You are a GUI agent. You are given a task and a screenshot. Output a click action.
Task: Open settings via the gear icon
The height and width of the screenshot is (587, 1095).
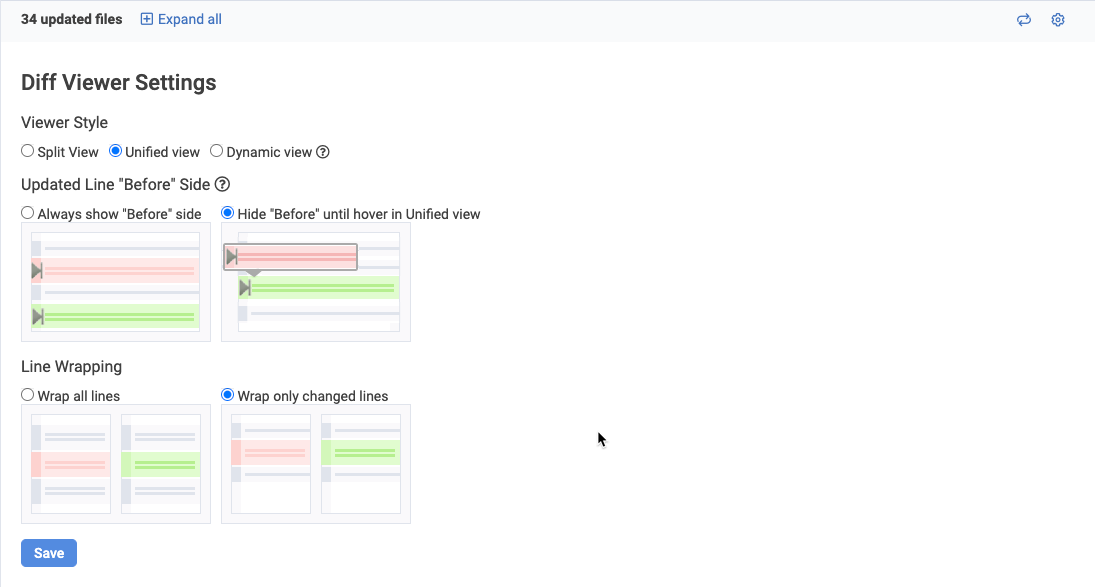(1058, 20)
